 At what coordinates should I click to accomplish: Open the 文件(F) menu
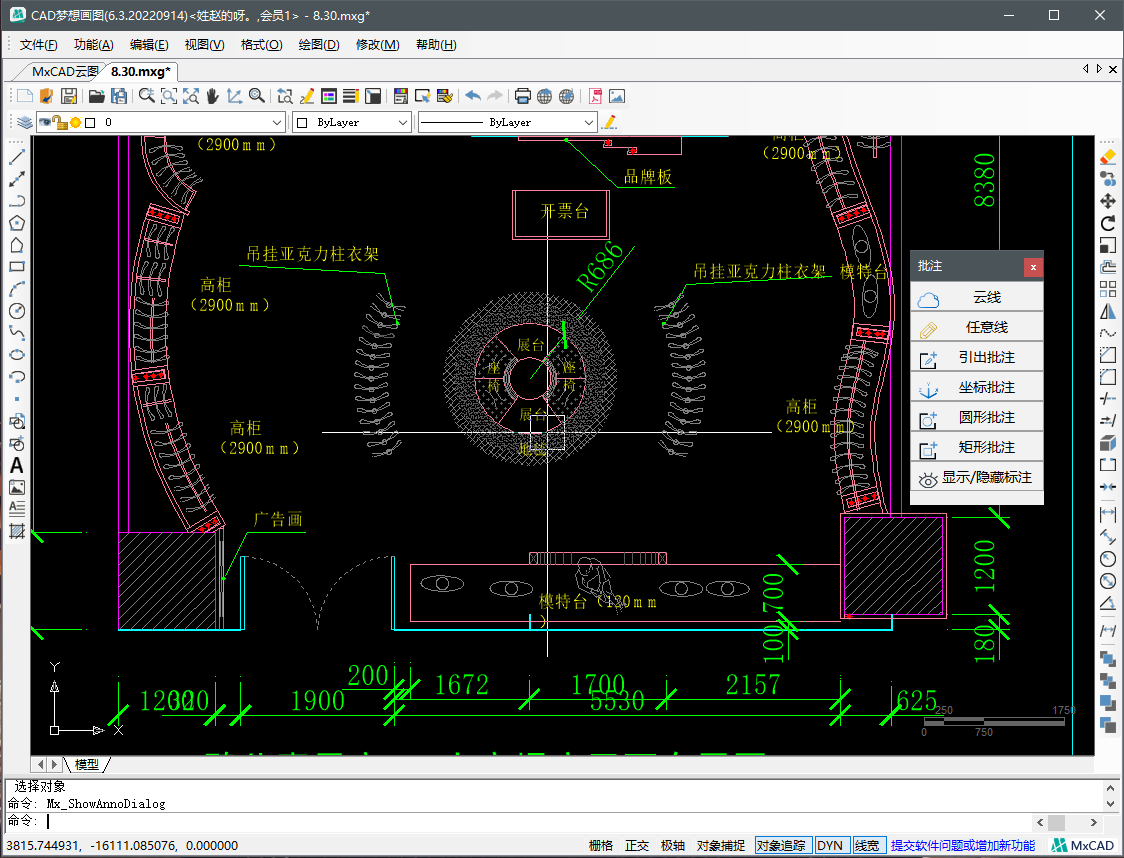pos(38,44)
